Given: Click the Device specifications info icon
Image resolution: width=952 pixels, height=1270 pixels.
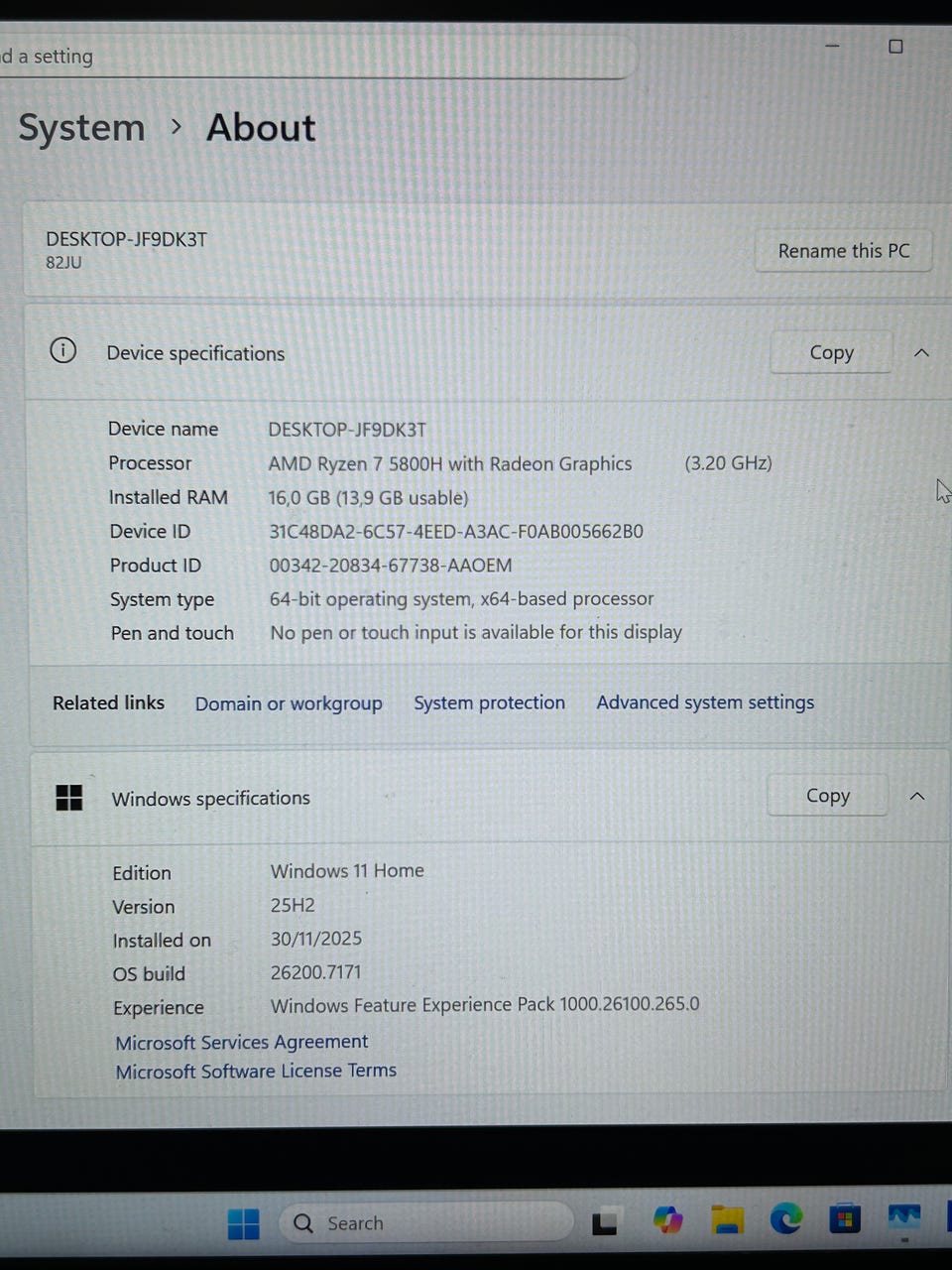Looking at the screenshot, I should click(x=62, y=350).
